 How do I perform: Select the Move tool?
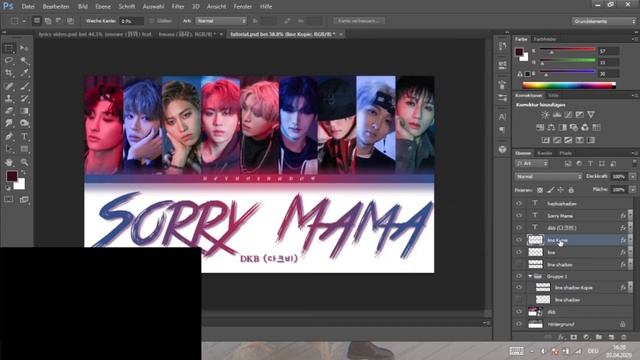(x=24, y=49)
